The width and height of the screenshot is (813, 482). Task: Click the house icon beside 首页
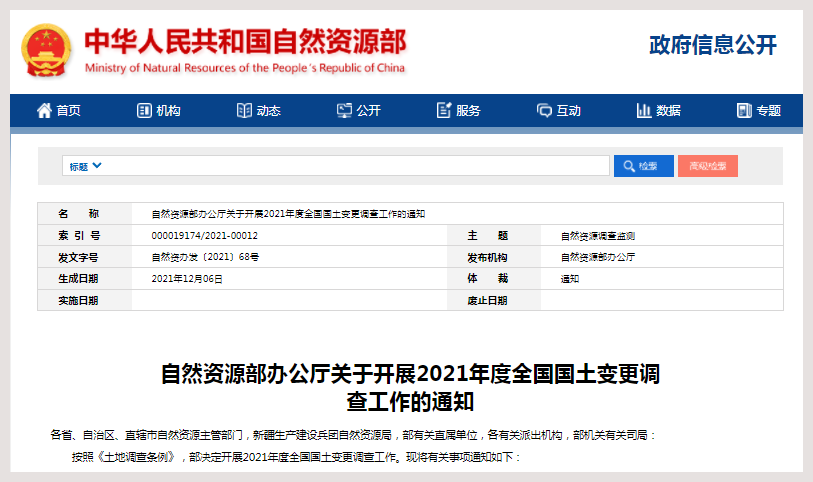[x=44, y=111]
